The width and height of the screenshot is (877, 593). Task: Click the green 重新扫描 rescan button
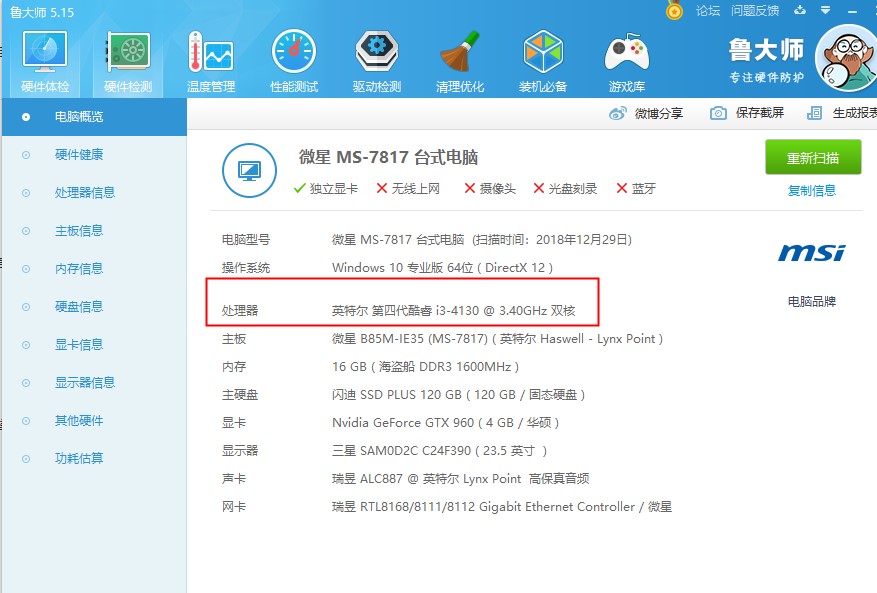(813, 158)
